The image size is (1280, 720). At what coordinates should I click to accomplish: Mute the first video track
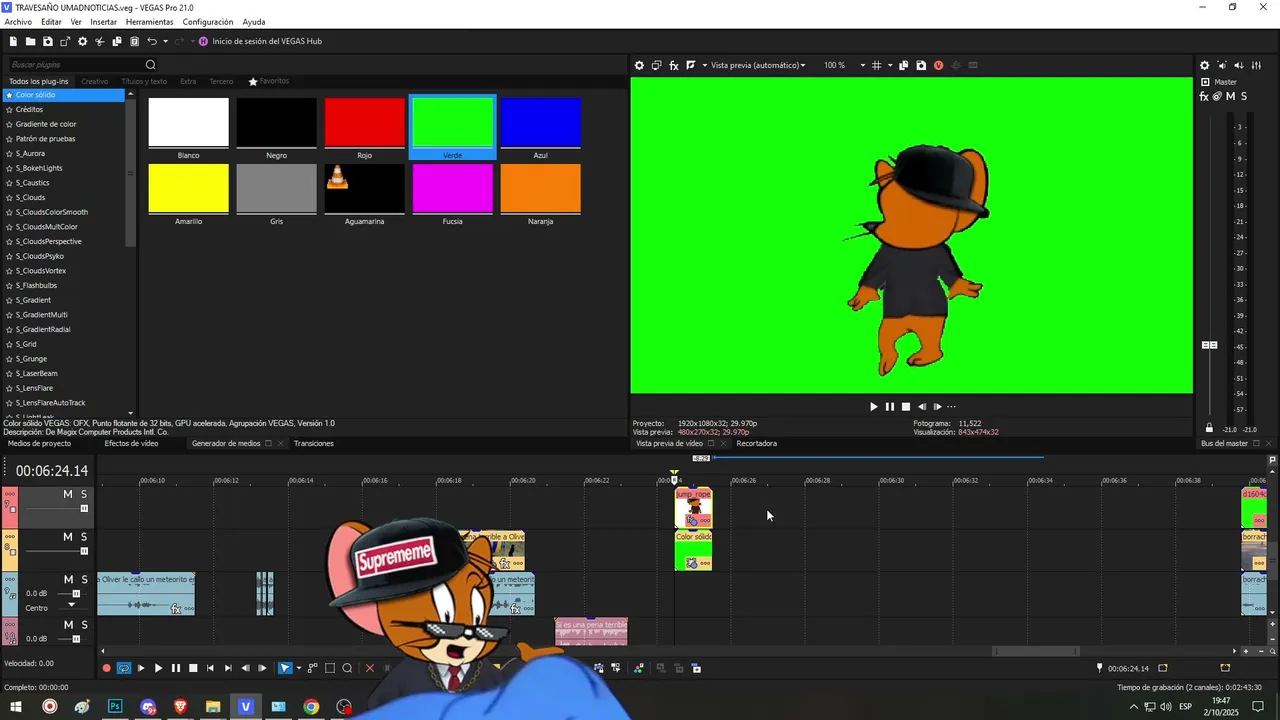[x=68, y=494]
